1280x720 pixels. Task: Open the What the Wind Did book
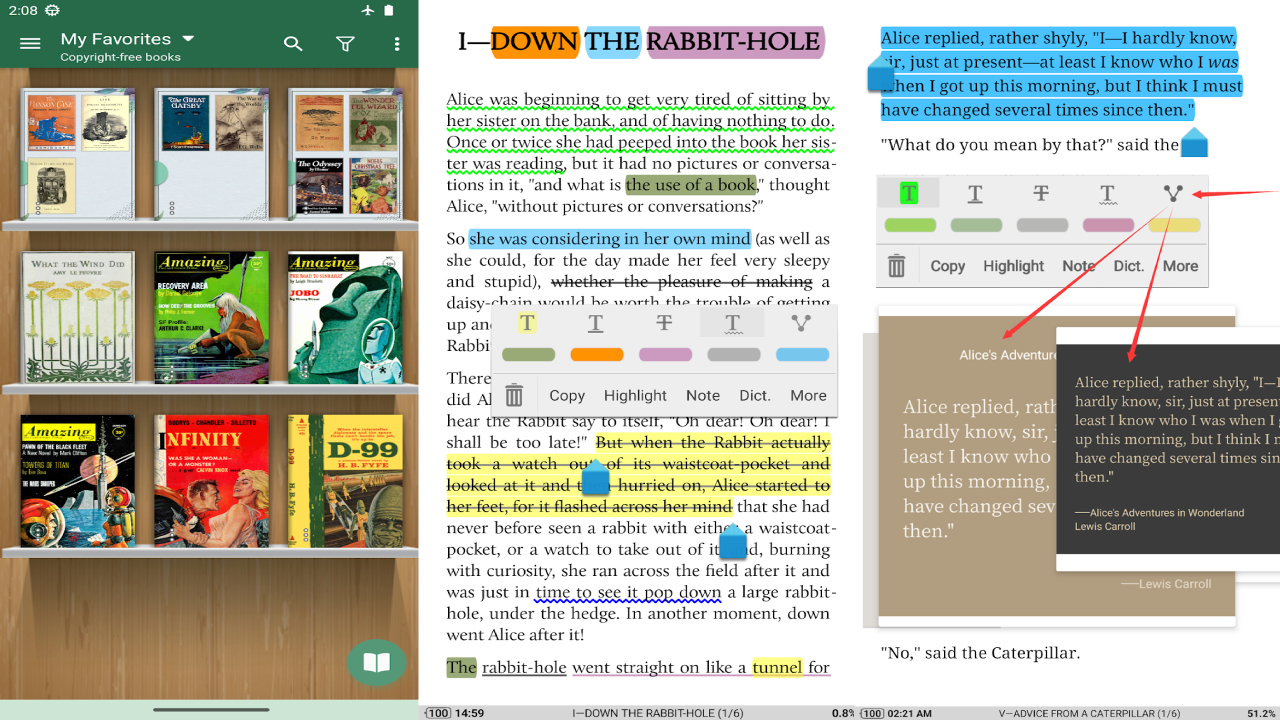pos(77,317)
